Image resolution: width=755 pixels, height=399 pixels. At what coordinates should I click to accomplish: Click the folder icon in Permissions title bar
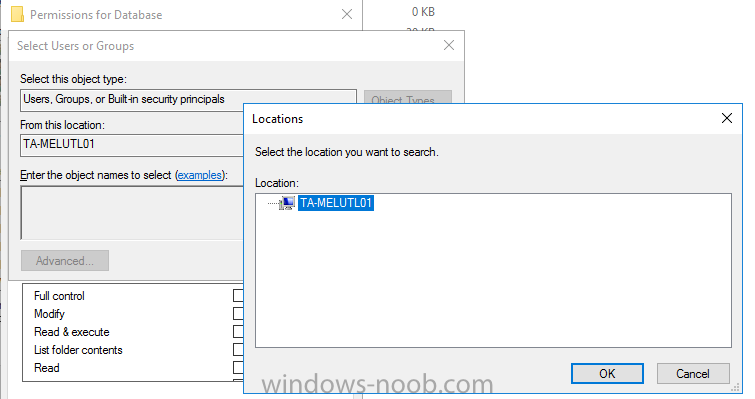17,14
